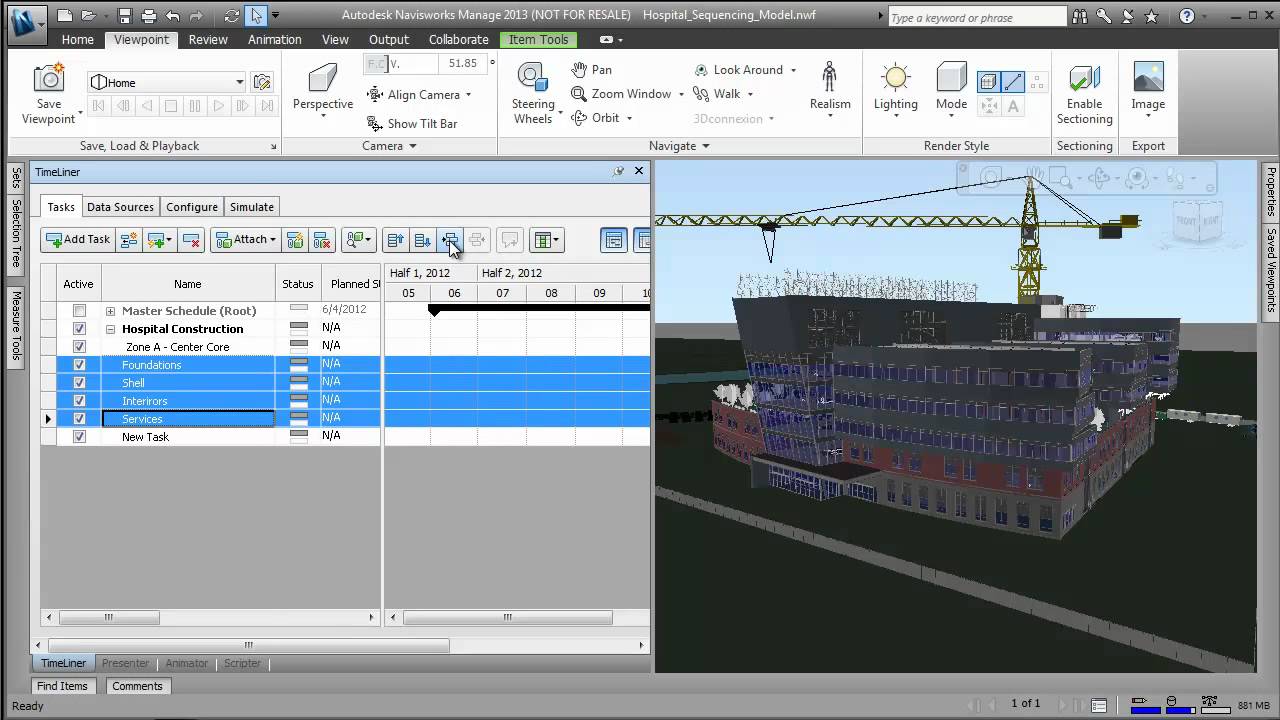
Task: Click the render Mode cube icon
Action: tap(951, 78)
